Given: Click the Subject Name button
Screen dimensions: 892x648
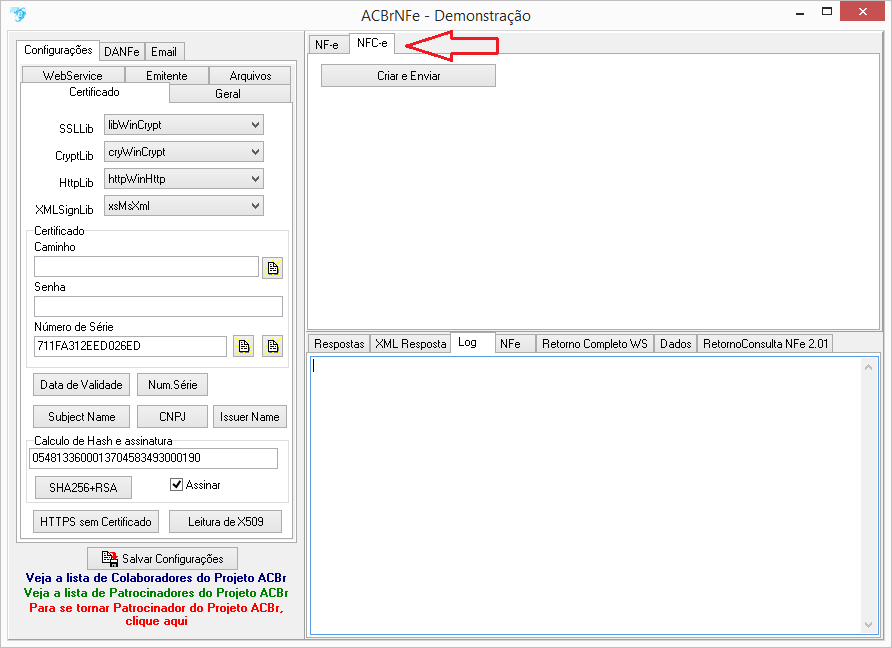Looking at the screenshot, I should (81, 416).
